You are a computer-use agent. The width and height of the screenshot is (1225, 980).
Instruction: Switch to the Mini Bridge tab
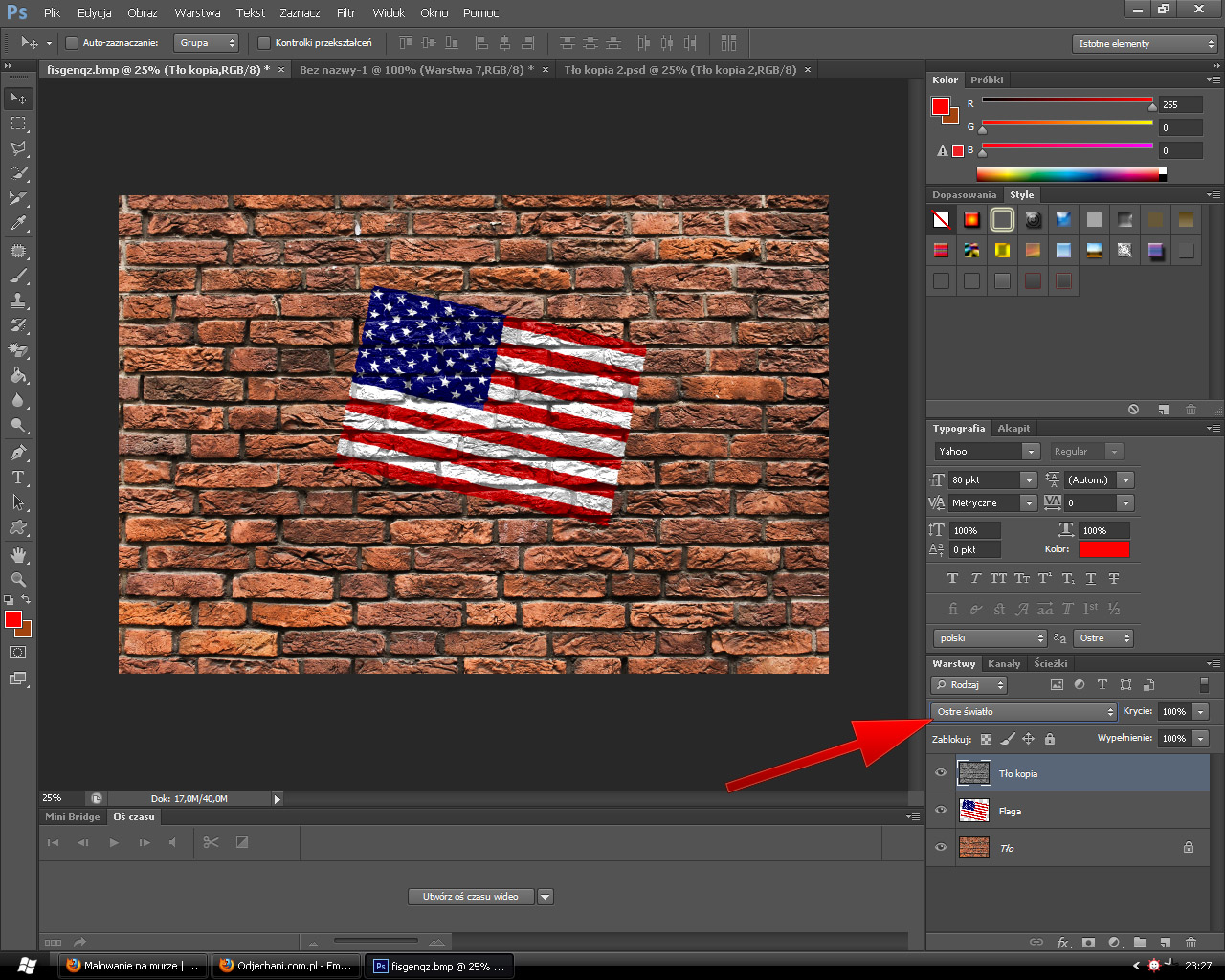(x=73, y=817)
